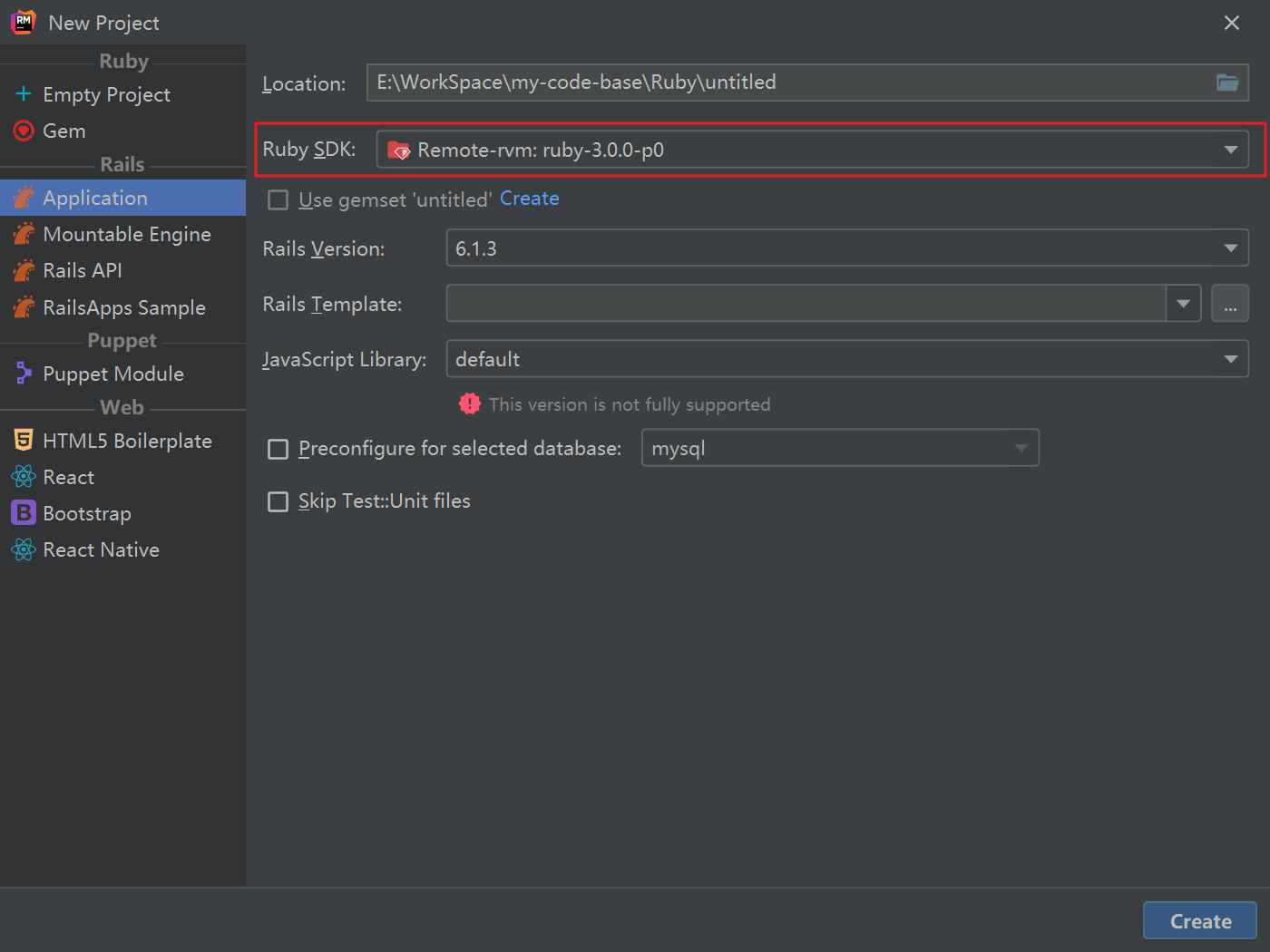Click the 'Ruby SDK:' label

(309, 150)
